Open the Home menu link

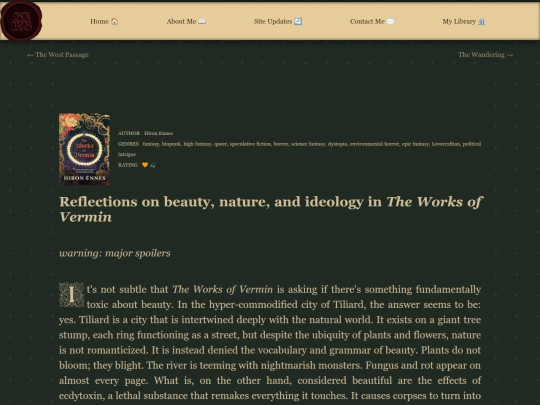pos(104,21)
